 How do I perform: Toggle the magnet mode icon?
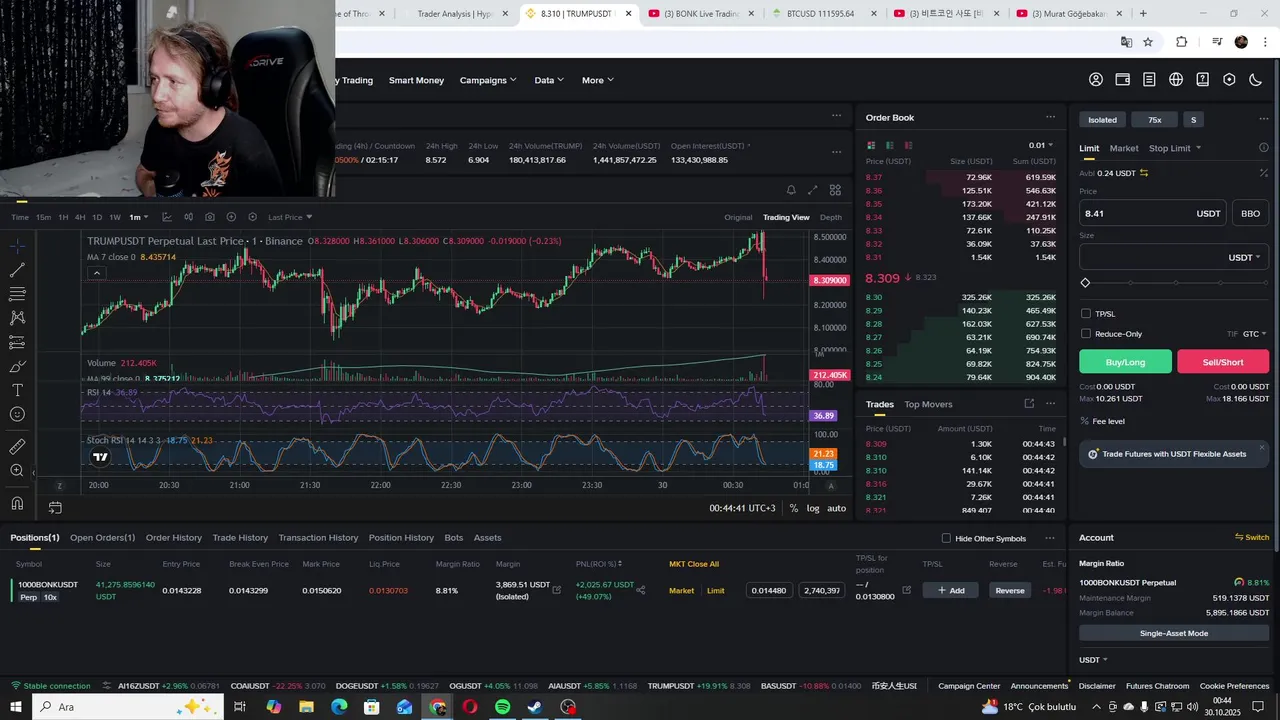(17, 503)
